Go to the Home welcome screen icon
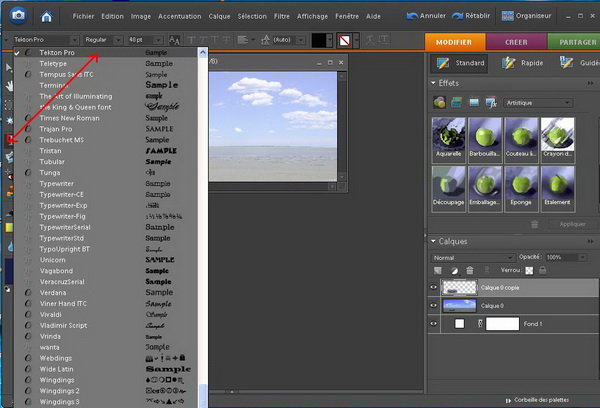Image resolution: width=600 pixels, height=408 pixels. pos(47,16)
